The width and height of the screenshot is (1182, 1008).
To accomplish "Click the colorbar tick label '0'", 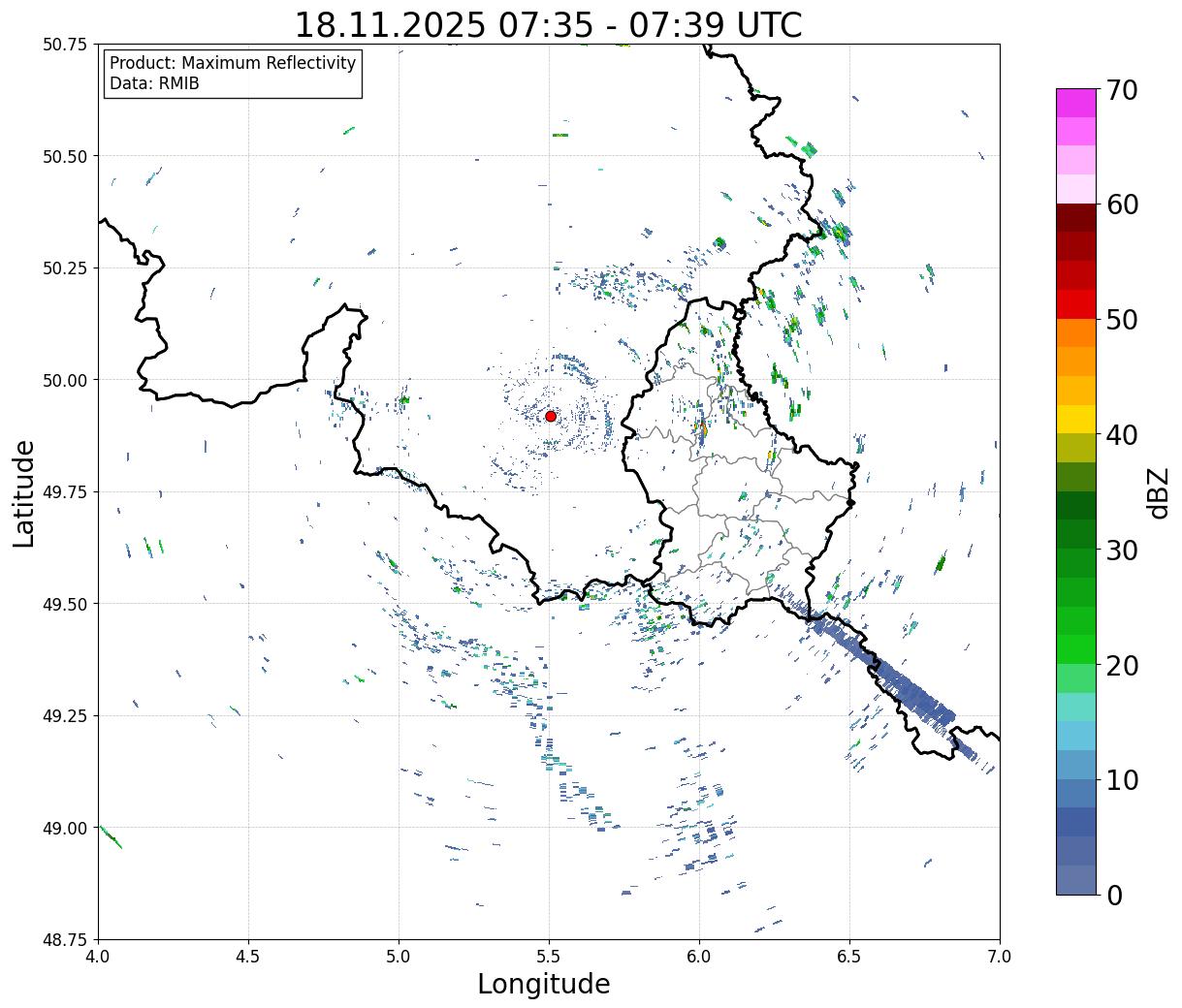I will pyautogui.click(x=1114, y=895).
